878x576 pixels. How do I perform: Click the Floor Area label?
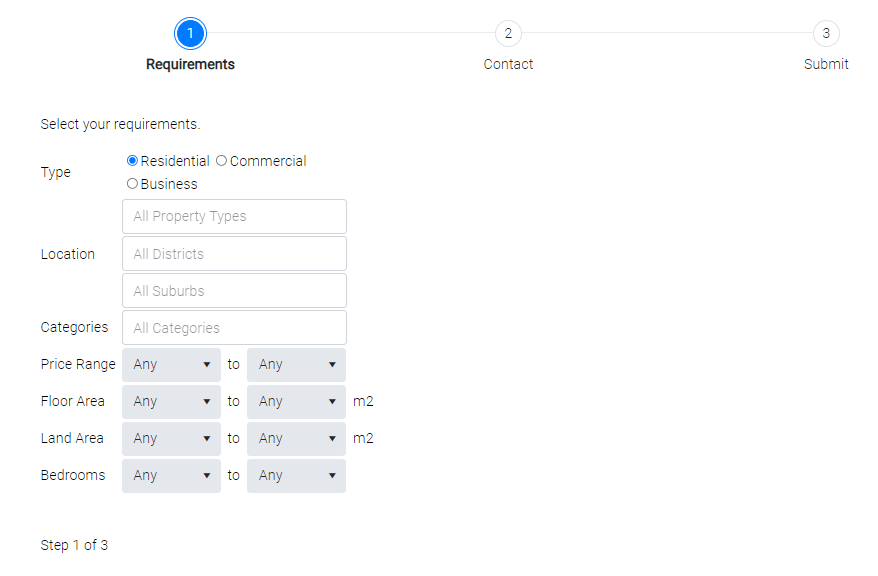(72, 401)
